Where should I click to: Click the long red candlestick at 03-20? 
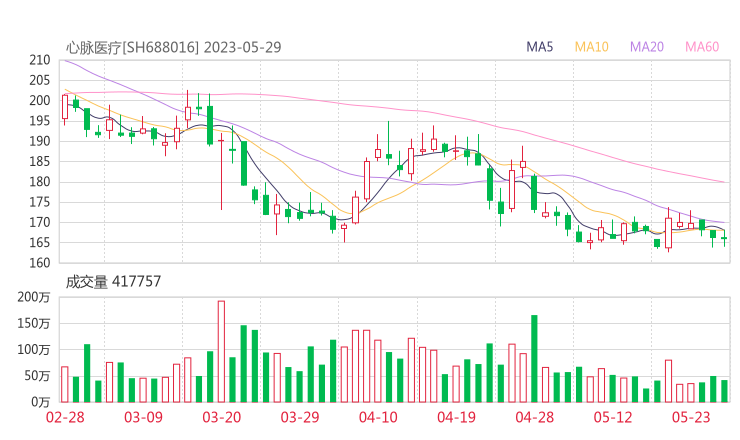point(221,170)
